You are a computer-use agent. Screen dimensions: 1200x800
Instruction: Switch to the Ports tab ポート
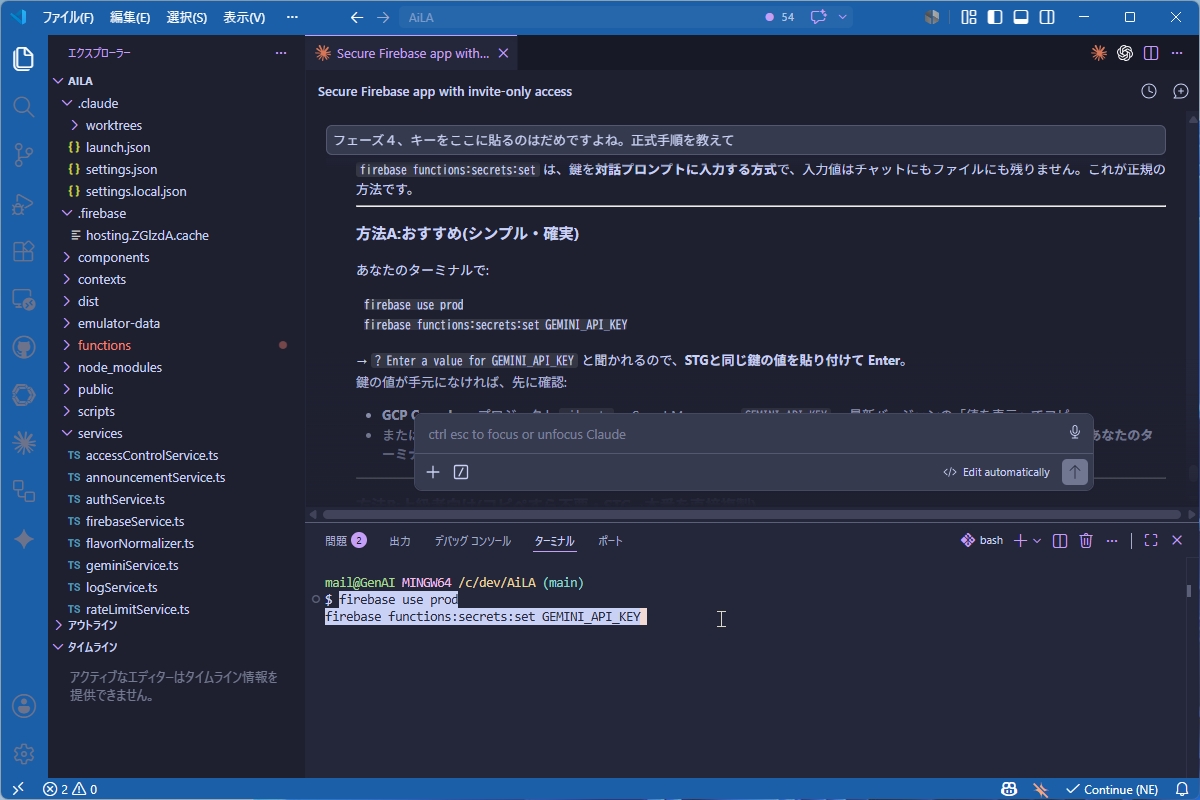point(610,541)
